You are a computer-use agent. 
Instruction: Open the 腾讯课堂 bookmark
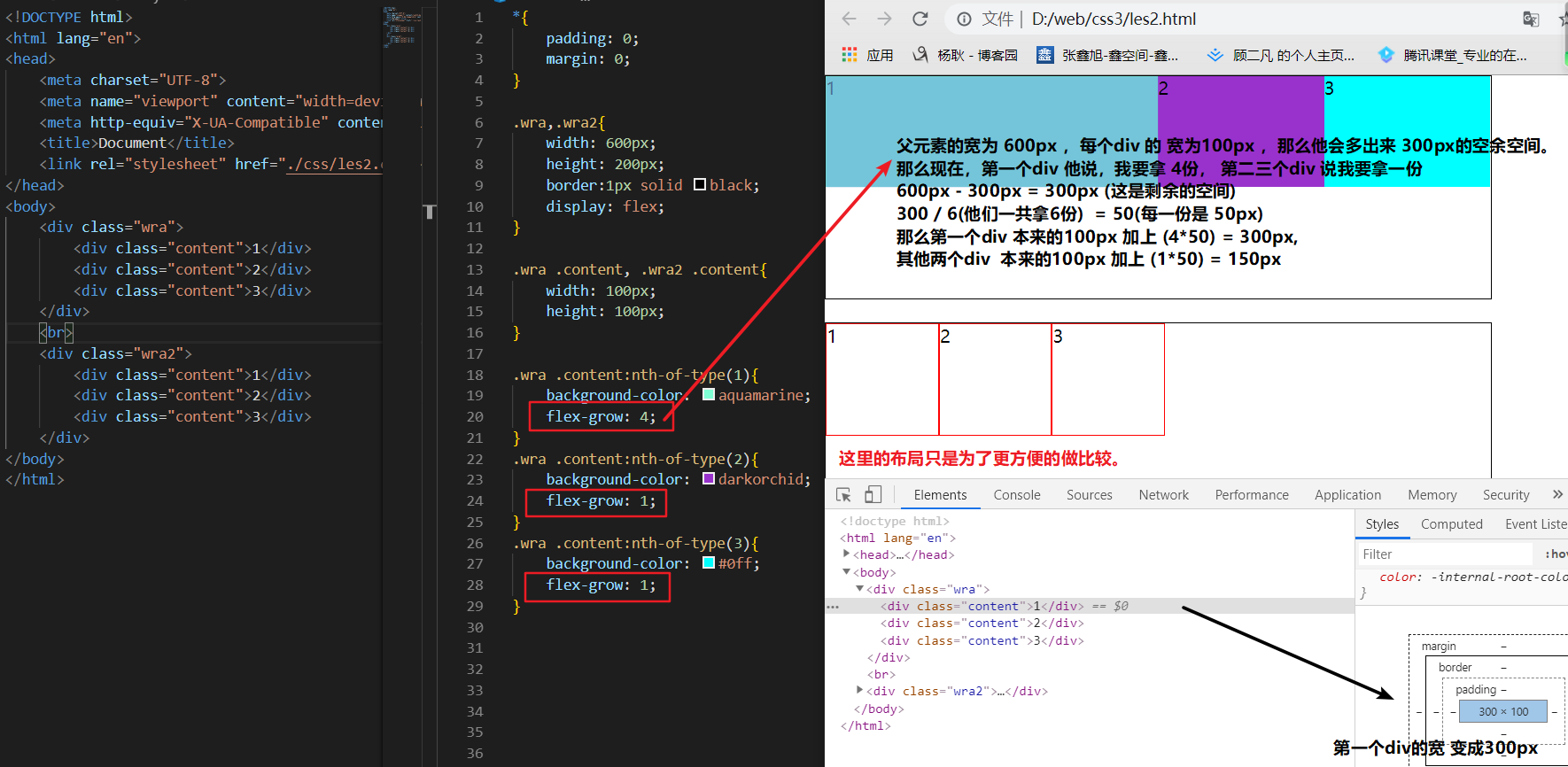click(x=1453, y=55)
